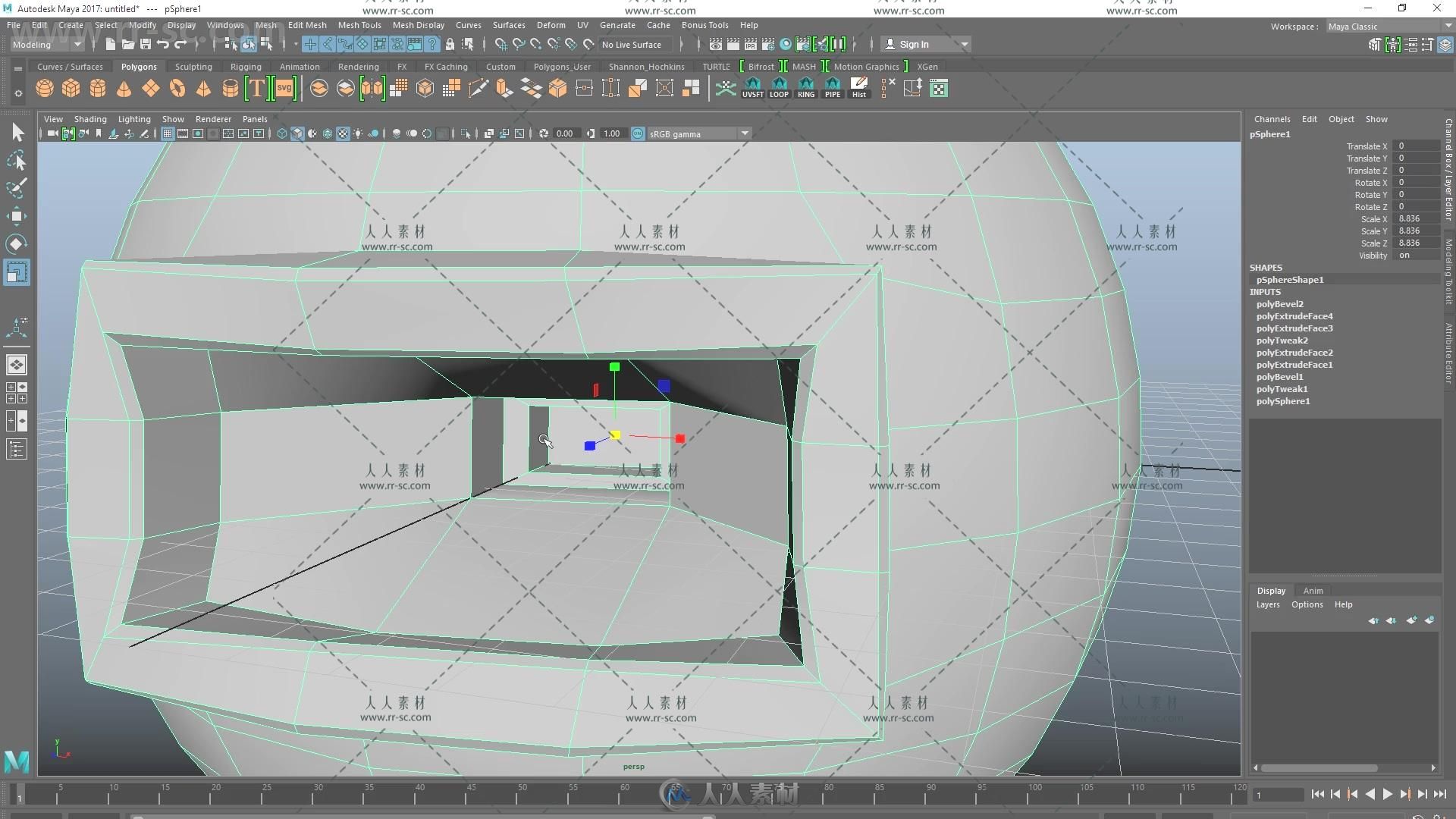This screenshot has width=1456, height=819.
Task: Click the Pipe tool icon in toolbar
Action: click(x=832, y=88)
